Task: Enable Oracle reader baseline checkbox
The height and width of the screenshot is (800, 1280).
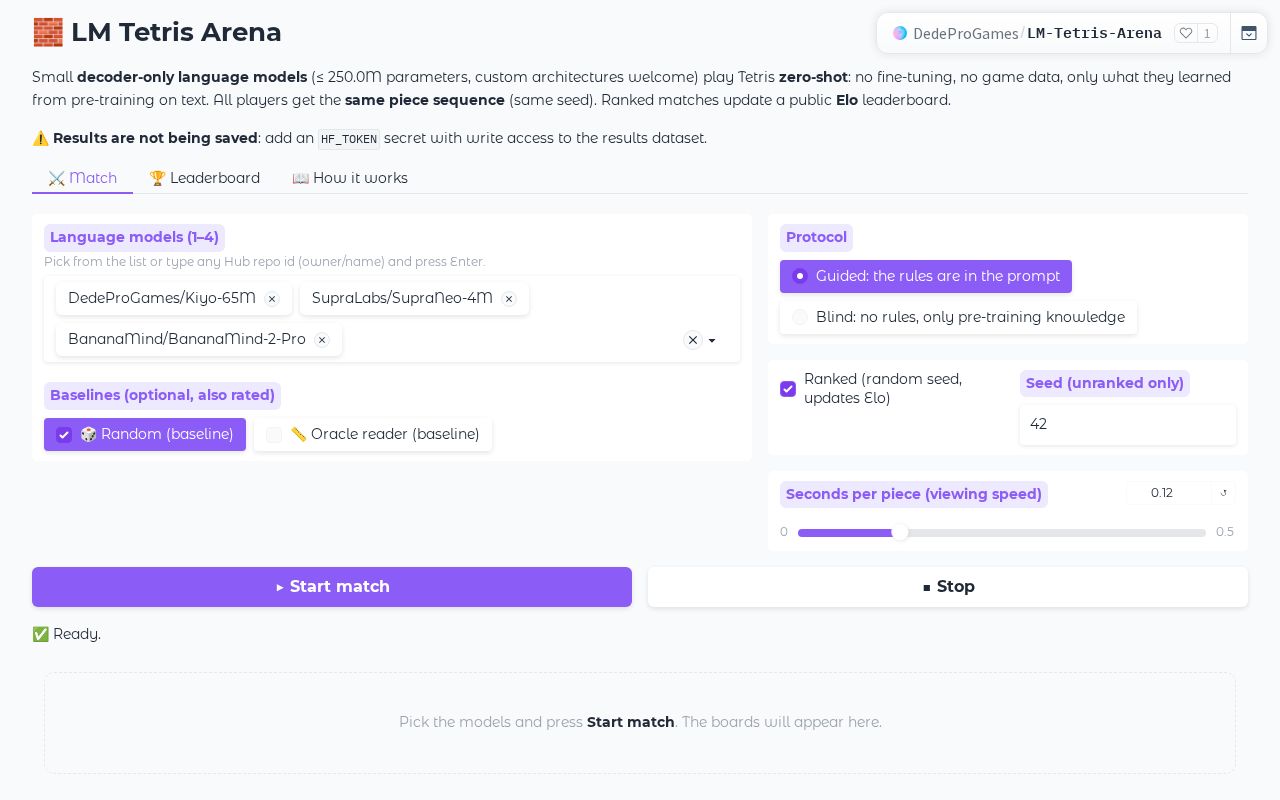Action: click(x=274, y=434)
